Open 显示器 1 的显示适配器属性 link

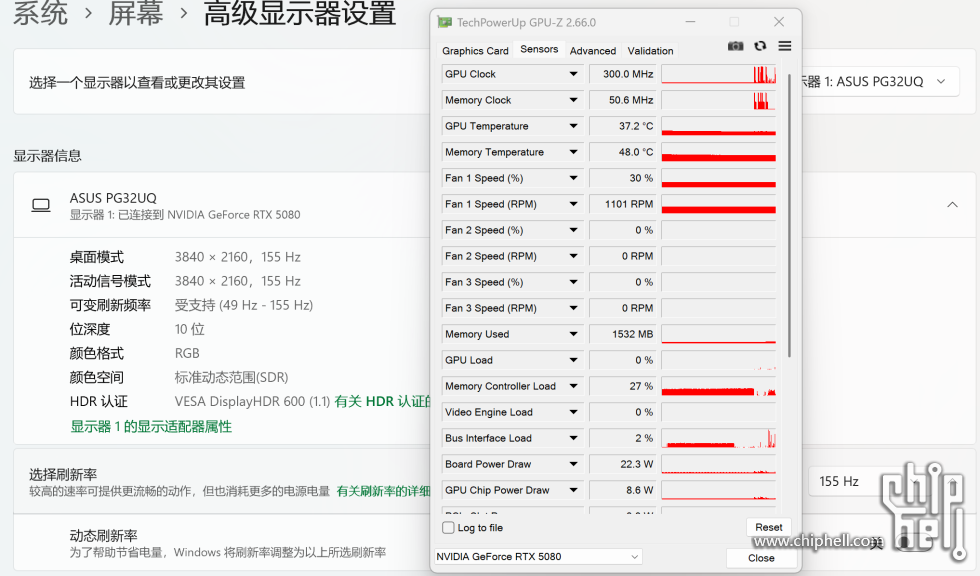(x=151, y=427)
